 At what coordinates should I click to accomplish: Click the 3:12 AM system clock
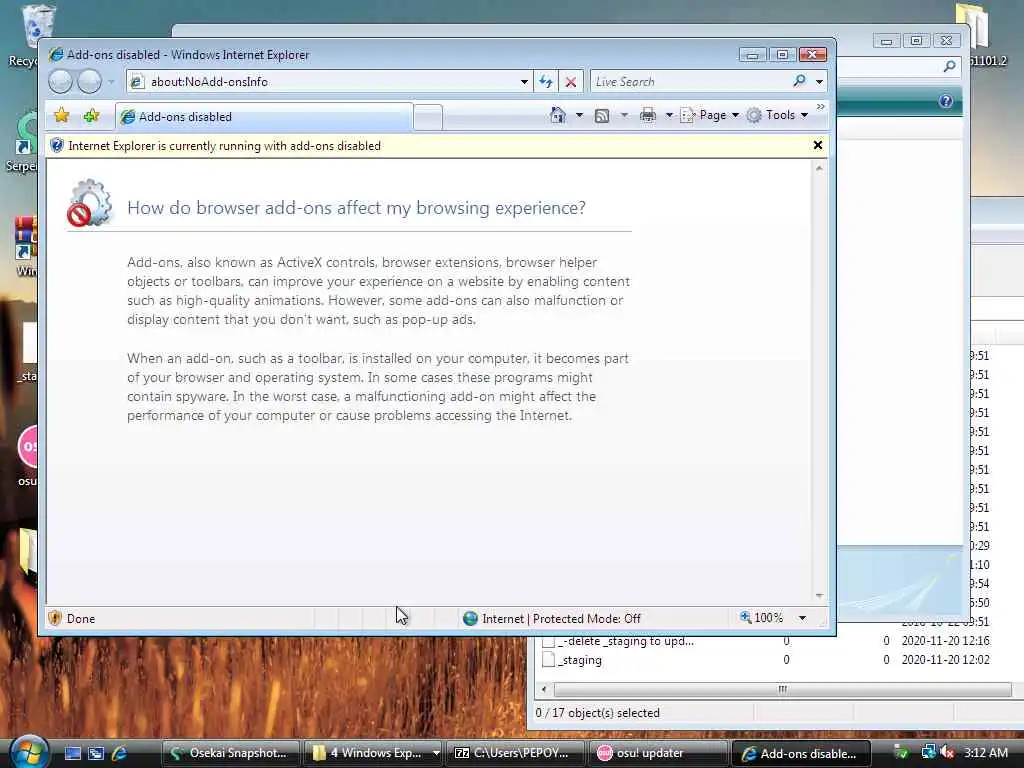pos(985,752)
